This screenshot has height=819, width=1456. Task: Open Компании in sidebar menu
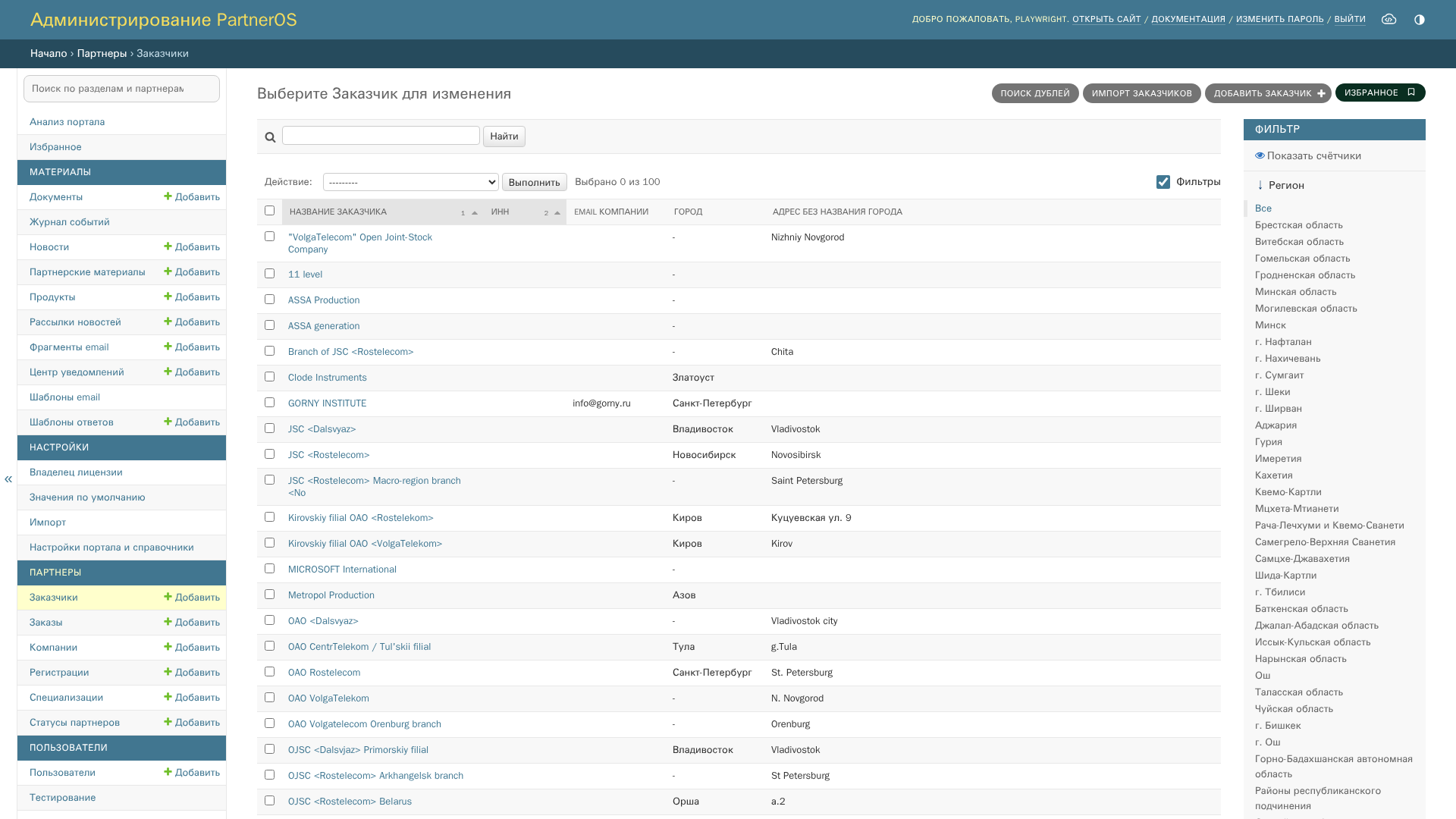pos(53,647)
